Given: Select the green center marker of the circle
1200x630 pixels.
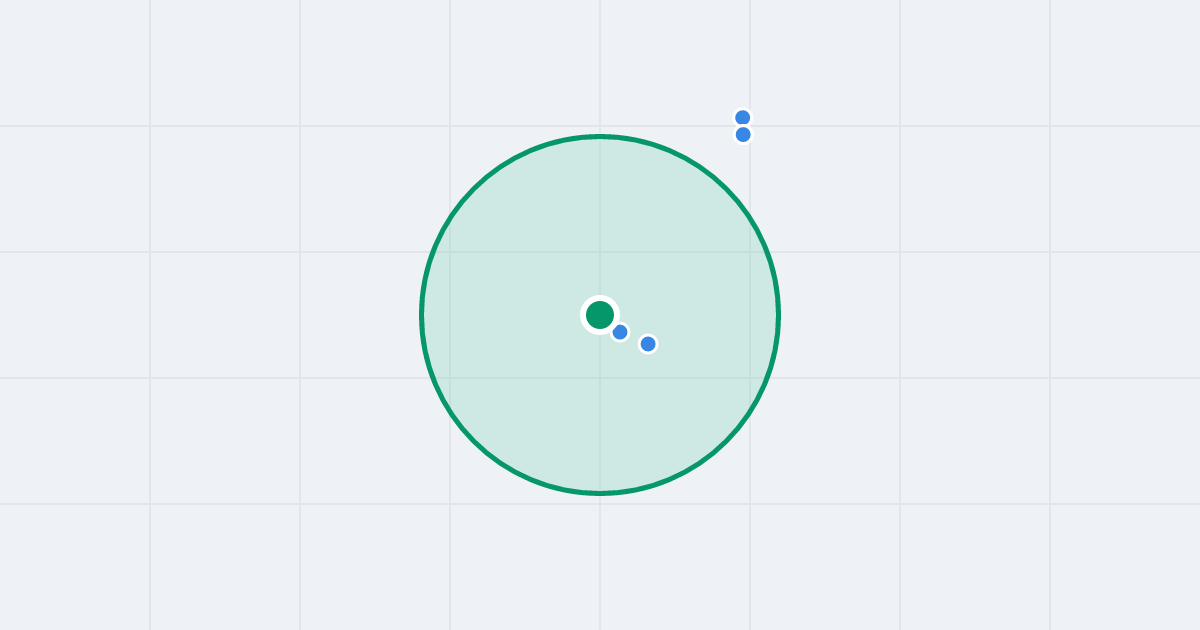Looking at the screenshot, I should pos(600,315).
